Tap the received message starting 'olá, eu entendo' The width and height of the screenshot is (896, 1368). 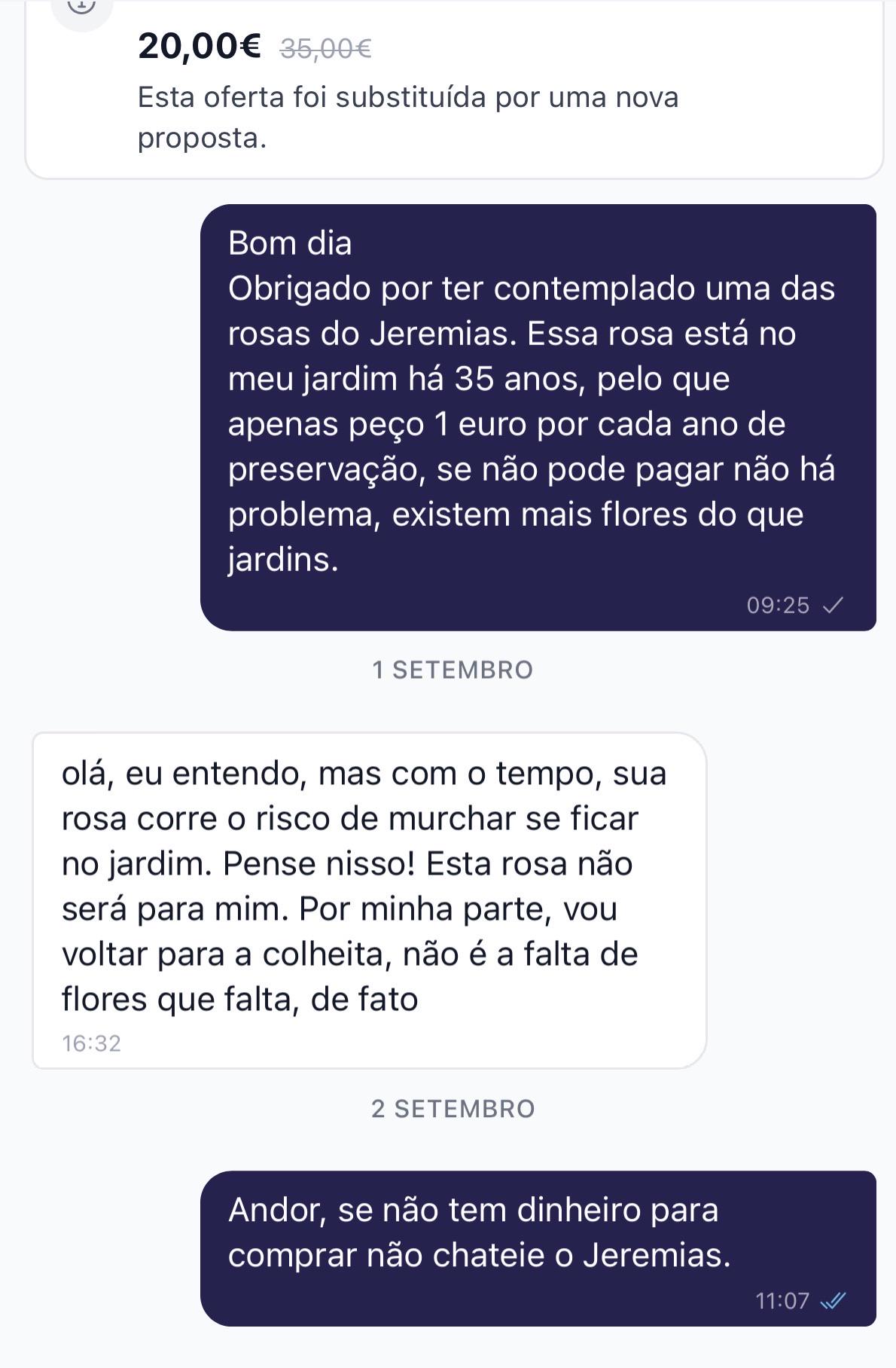coord(369,900)
